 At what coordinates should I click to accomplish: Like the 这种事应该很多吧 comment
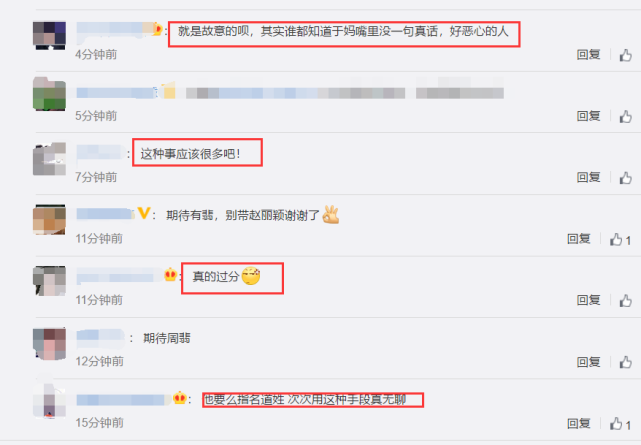click(625, 178)
